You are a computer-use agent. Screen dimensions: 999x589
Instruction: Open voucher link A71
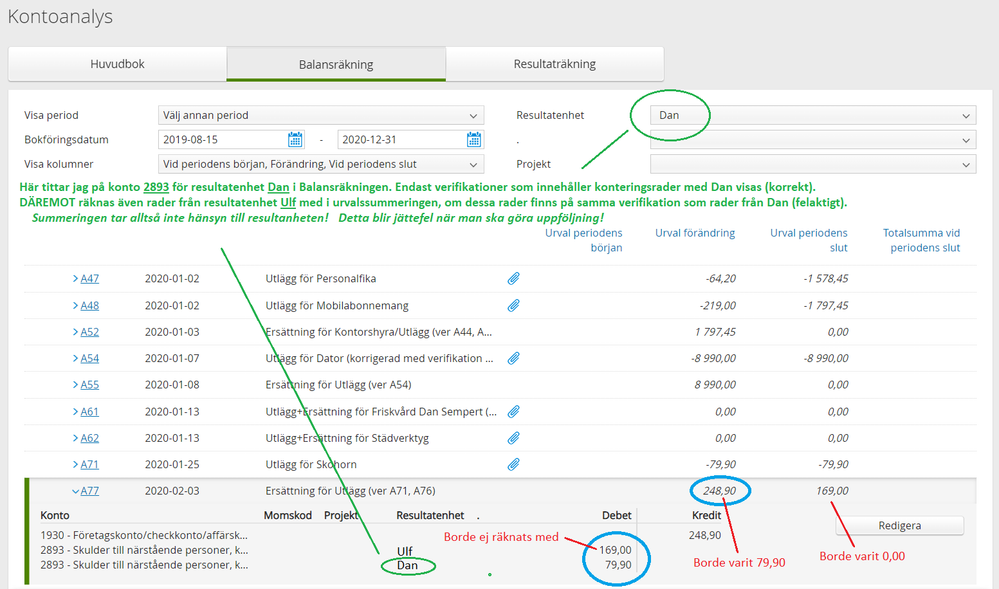(x=90, y=465)
